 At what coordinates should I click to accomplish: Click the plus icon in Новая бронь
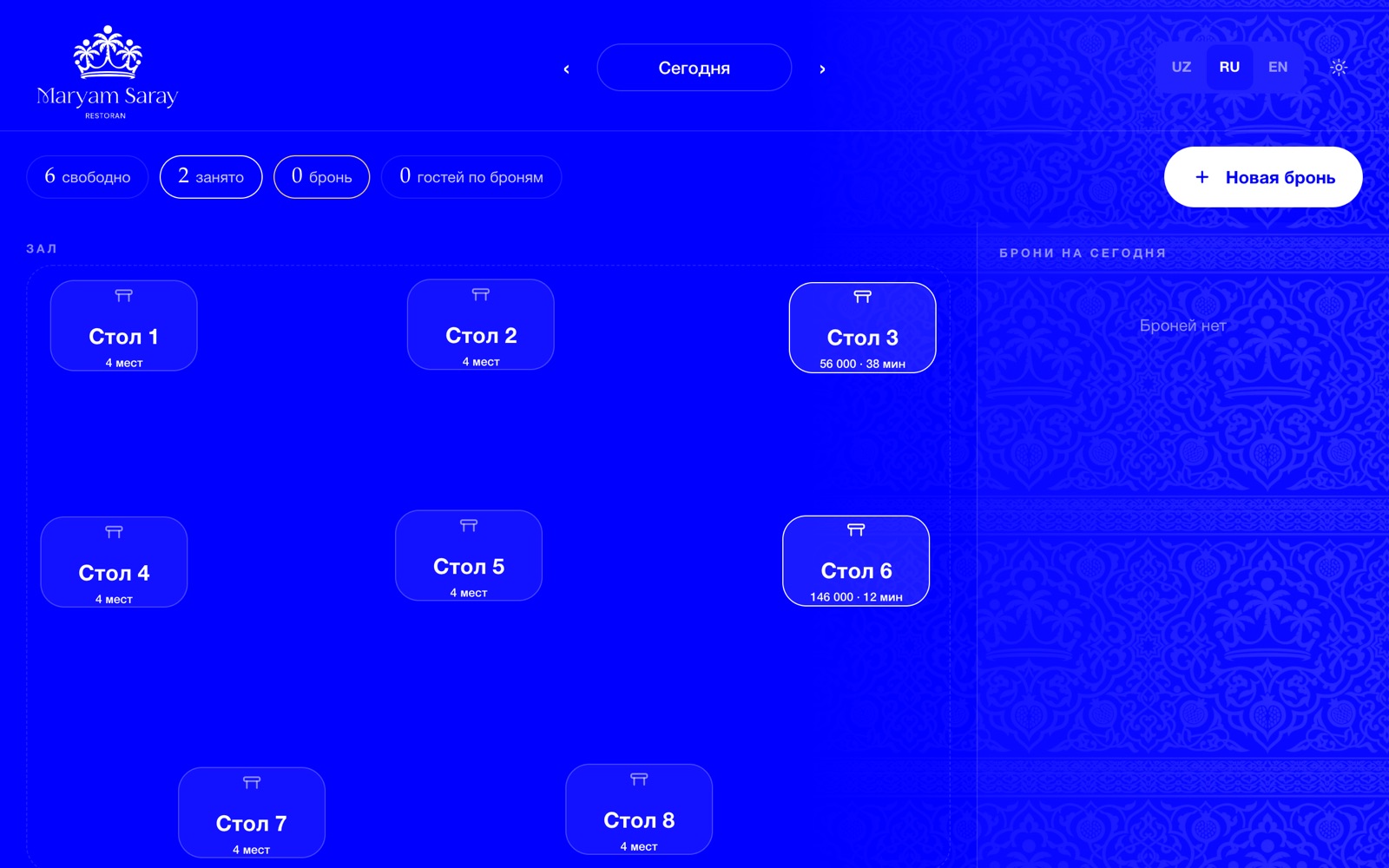(1202, 177)
